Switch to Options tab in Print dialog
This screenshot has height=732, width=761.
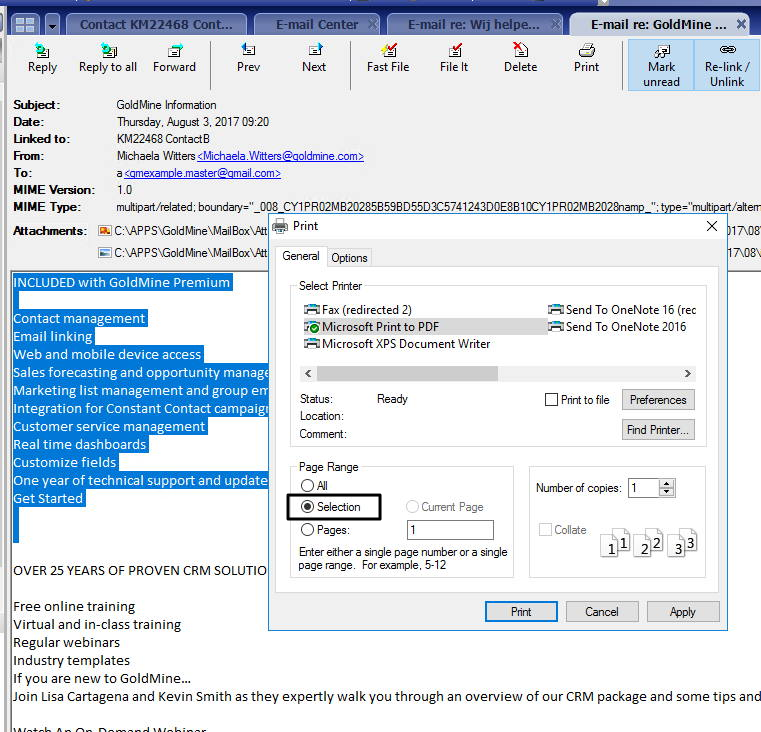[350, 258]
